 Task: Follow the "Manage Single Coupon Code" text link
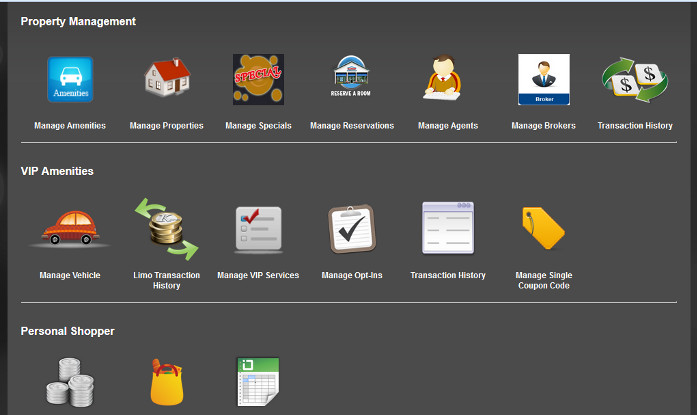543,280
